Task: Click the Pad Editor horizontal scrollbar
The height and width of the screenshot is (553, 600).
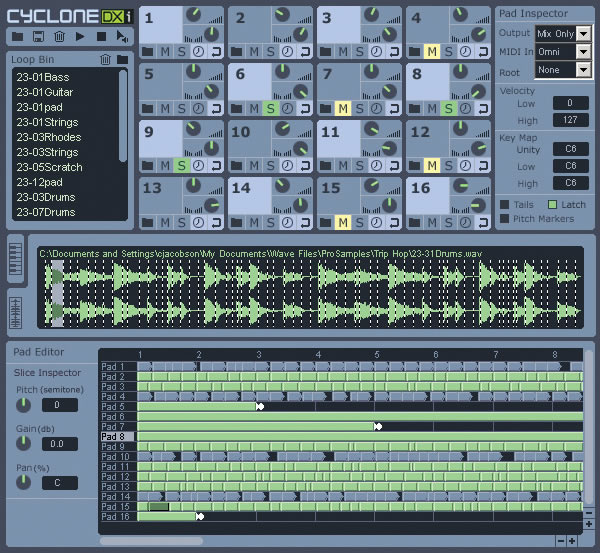Action: 151,541
